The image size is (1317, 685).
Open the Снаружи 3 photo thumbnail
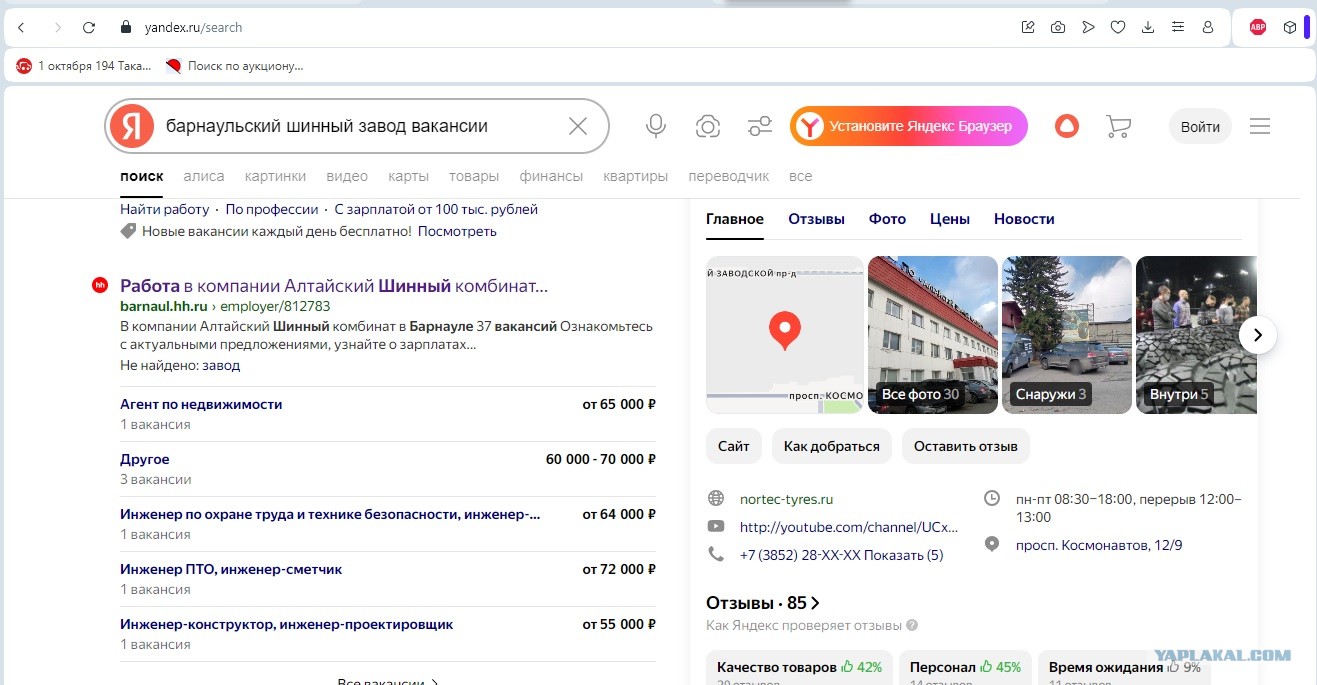click(x=1067, y=335)
